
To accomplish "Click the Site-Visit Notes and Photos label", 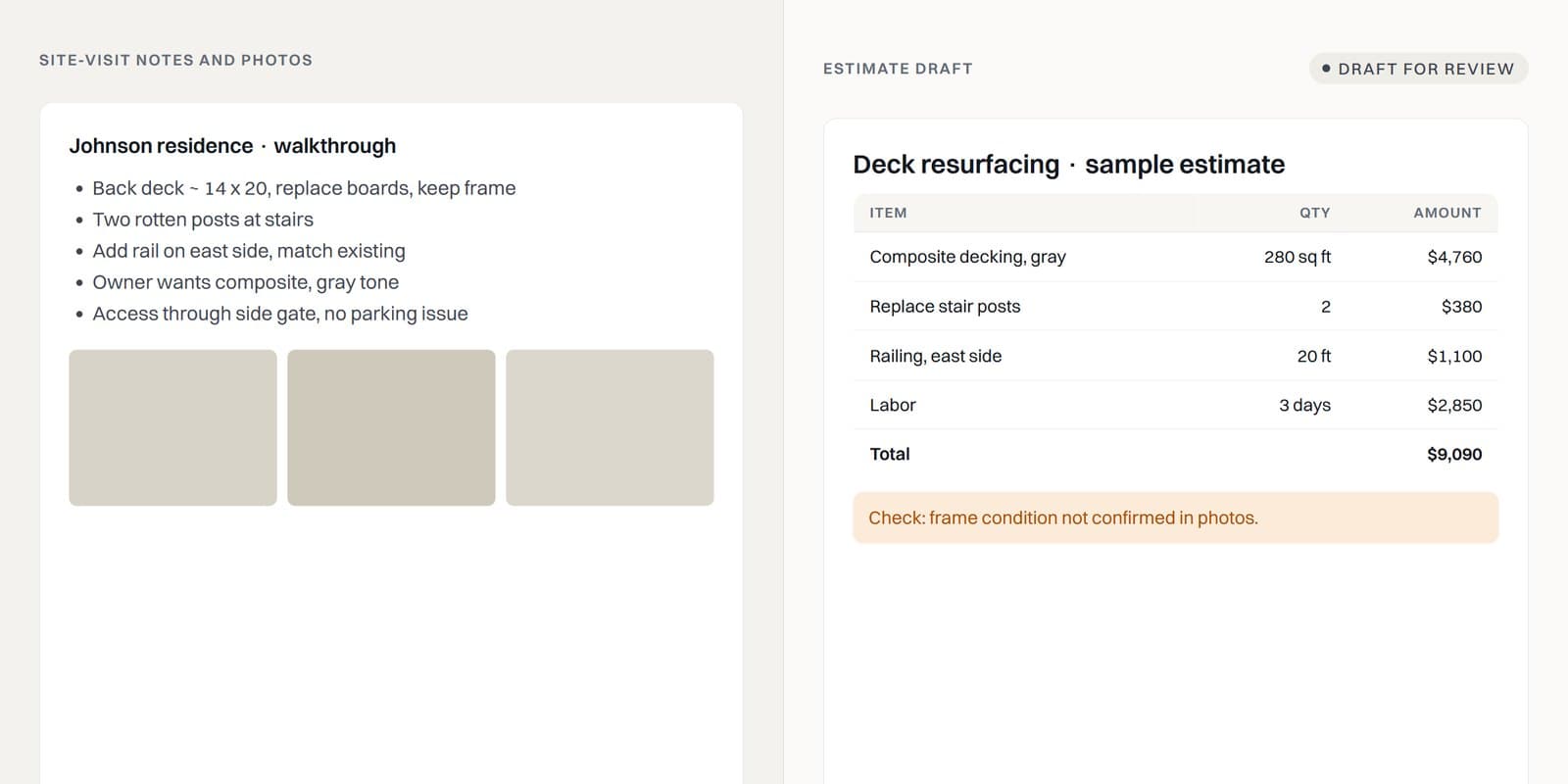I will coord(175,60).
